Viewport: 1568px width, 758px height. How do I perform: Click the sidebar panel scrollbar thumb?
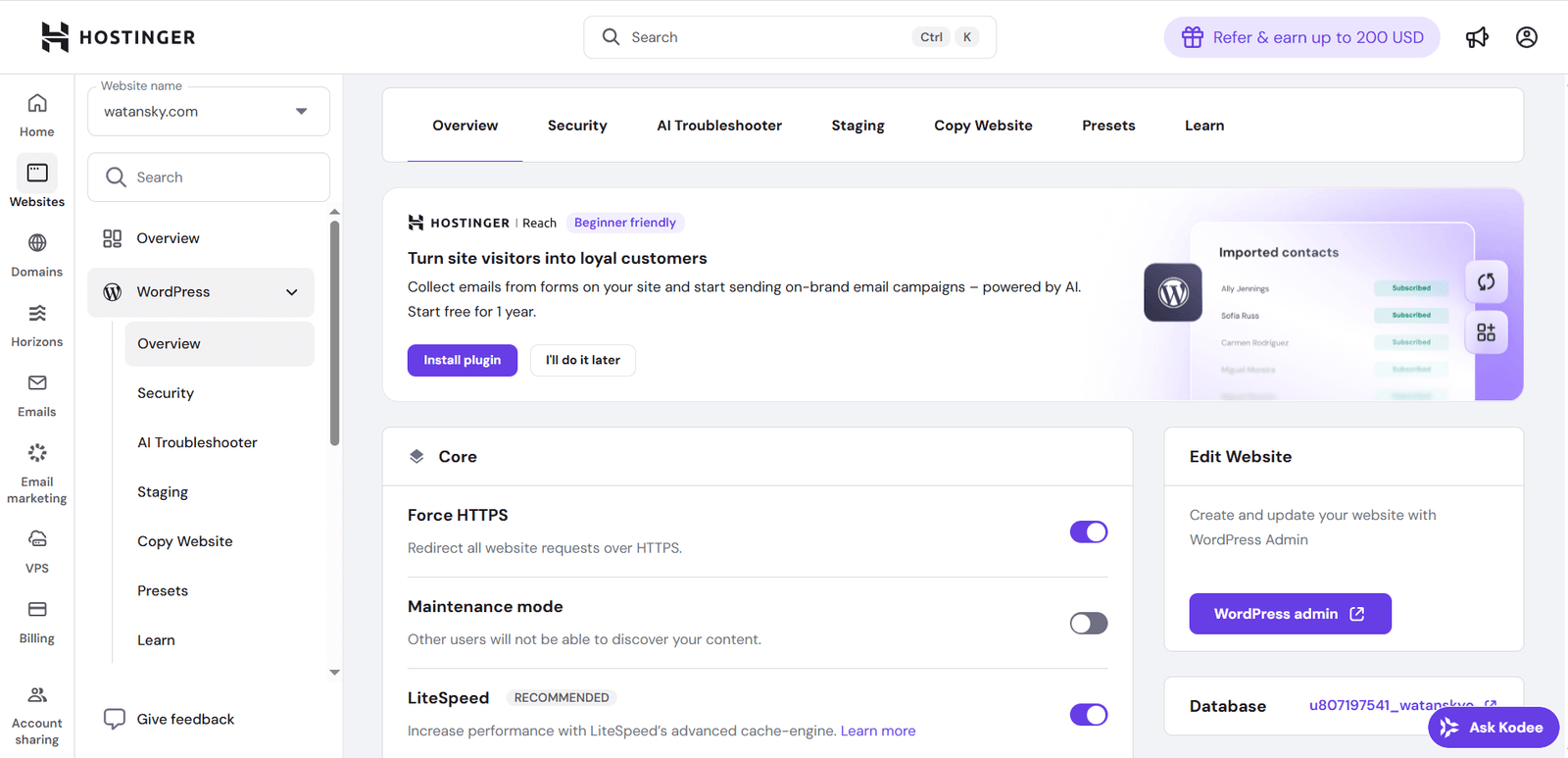coord(335,333)
